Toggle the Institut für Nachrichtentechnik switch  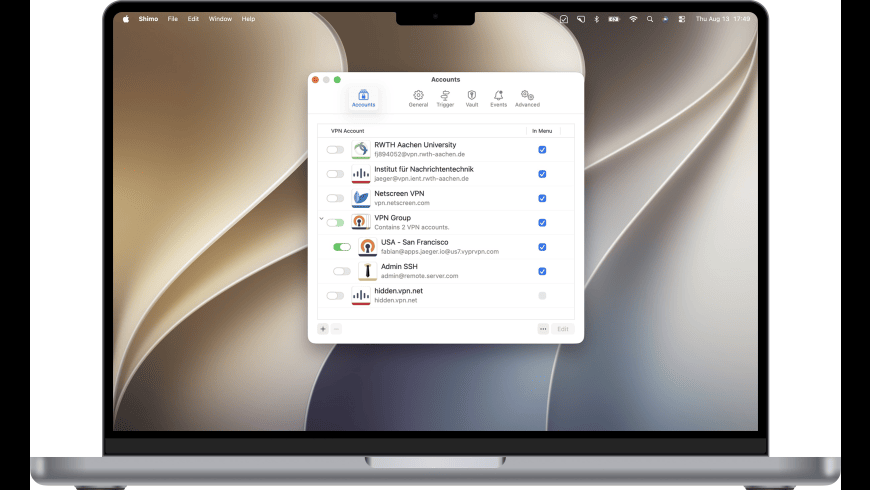[335, 174]
